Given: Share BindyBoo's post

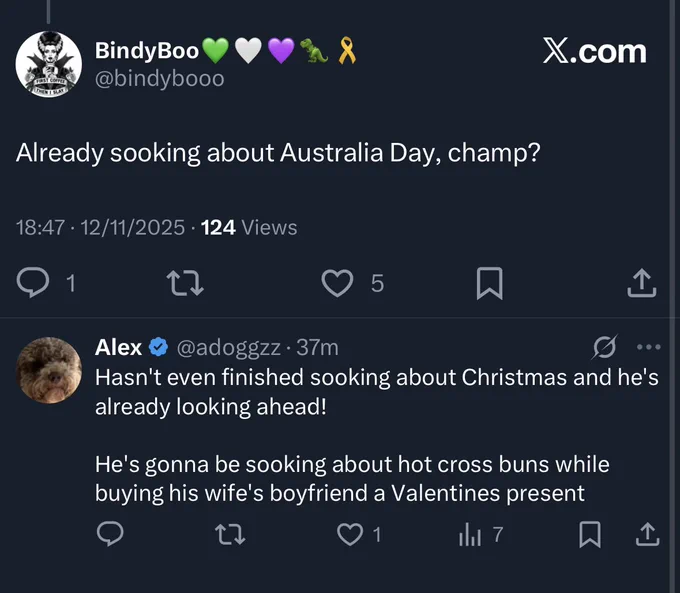Looking at the screenshot, I should pyautogui.click(x=642, y=283).
